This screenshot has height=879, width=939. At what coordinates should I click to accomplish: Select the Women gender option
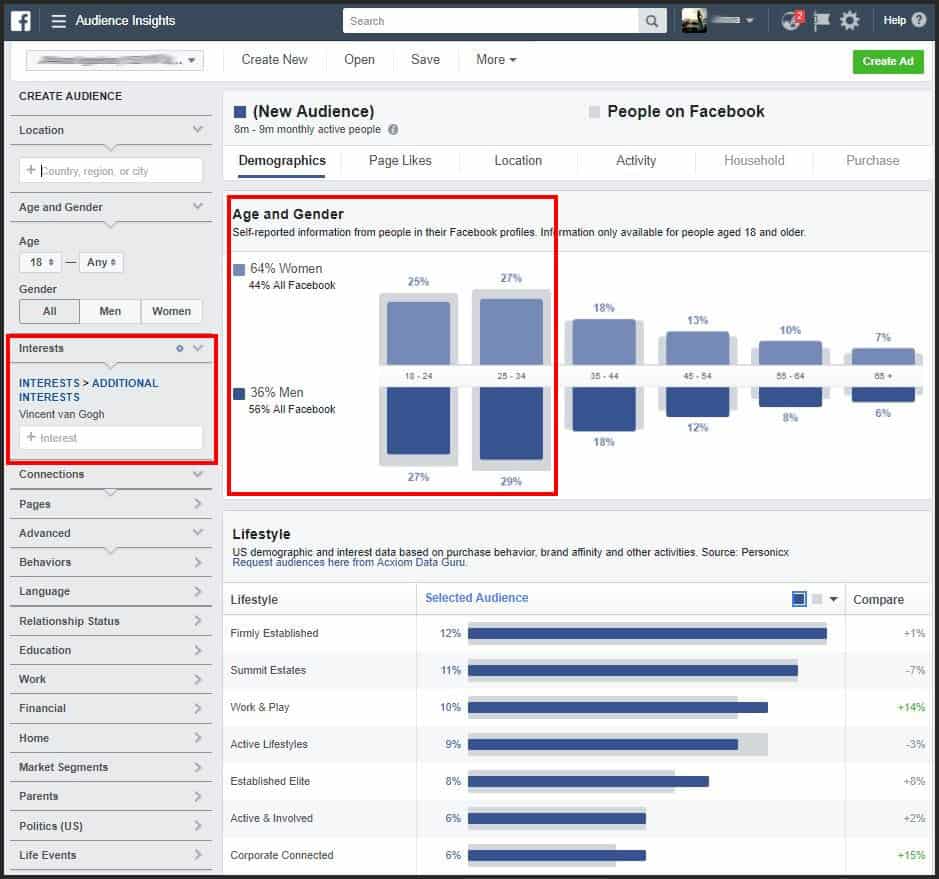click(171, 311)
